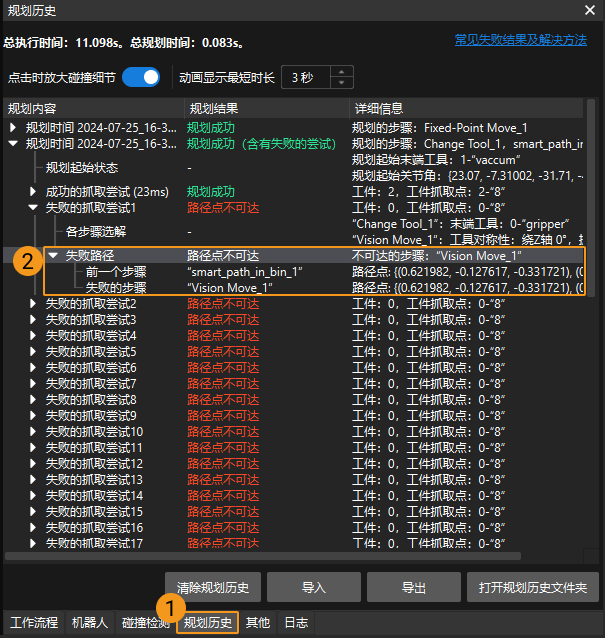This screenshot has height=638, width=605.
Task: Switch to 工作流程 tab
Action: [34, 623]
